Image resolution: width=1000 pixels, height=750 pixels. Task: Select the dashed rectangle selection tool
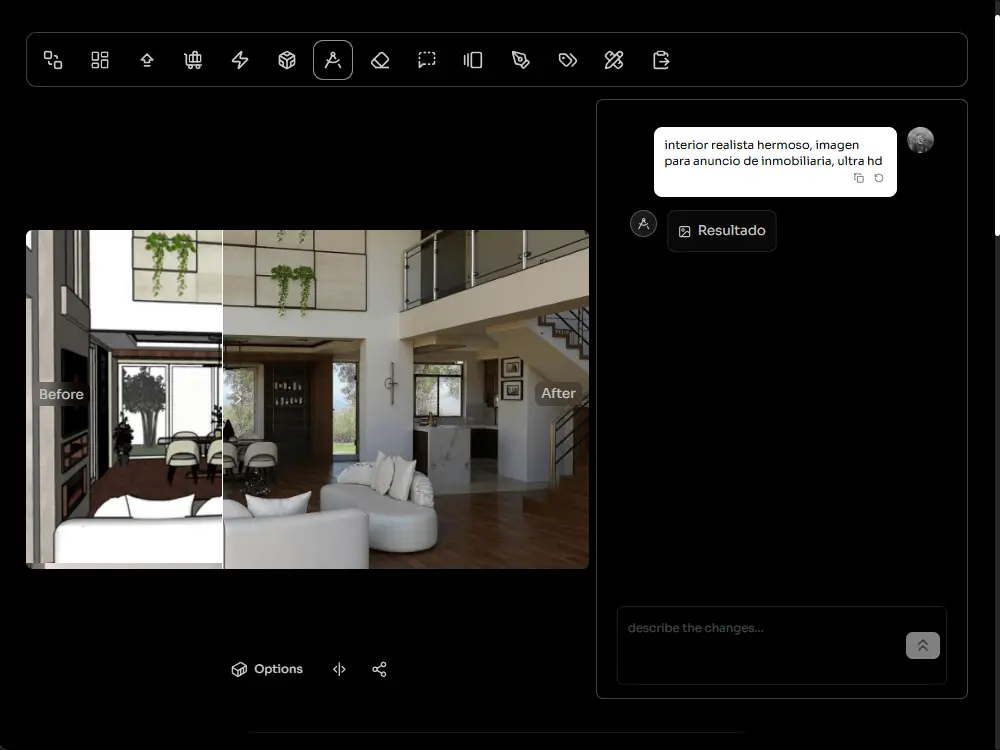click(x=427, y=60)
